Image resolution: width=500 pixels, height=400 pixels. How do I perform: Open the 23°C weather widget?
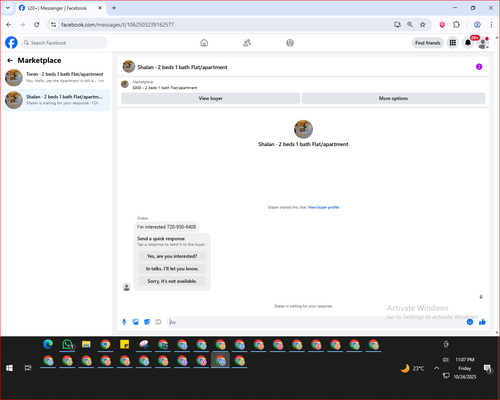(413, 368)
